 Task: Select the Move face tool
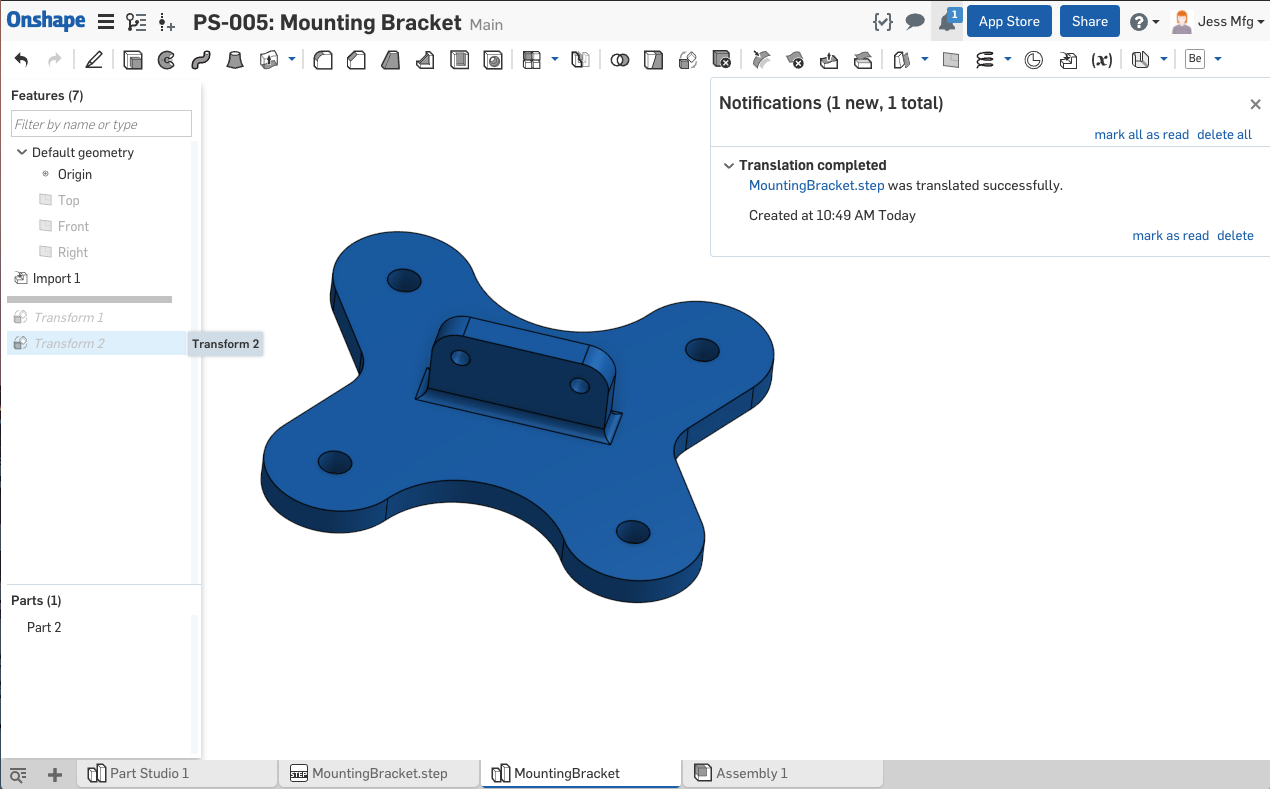[829, 60]
